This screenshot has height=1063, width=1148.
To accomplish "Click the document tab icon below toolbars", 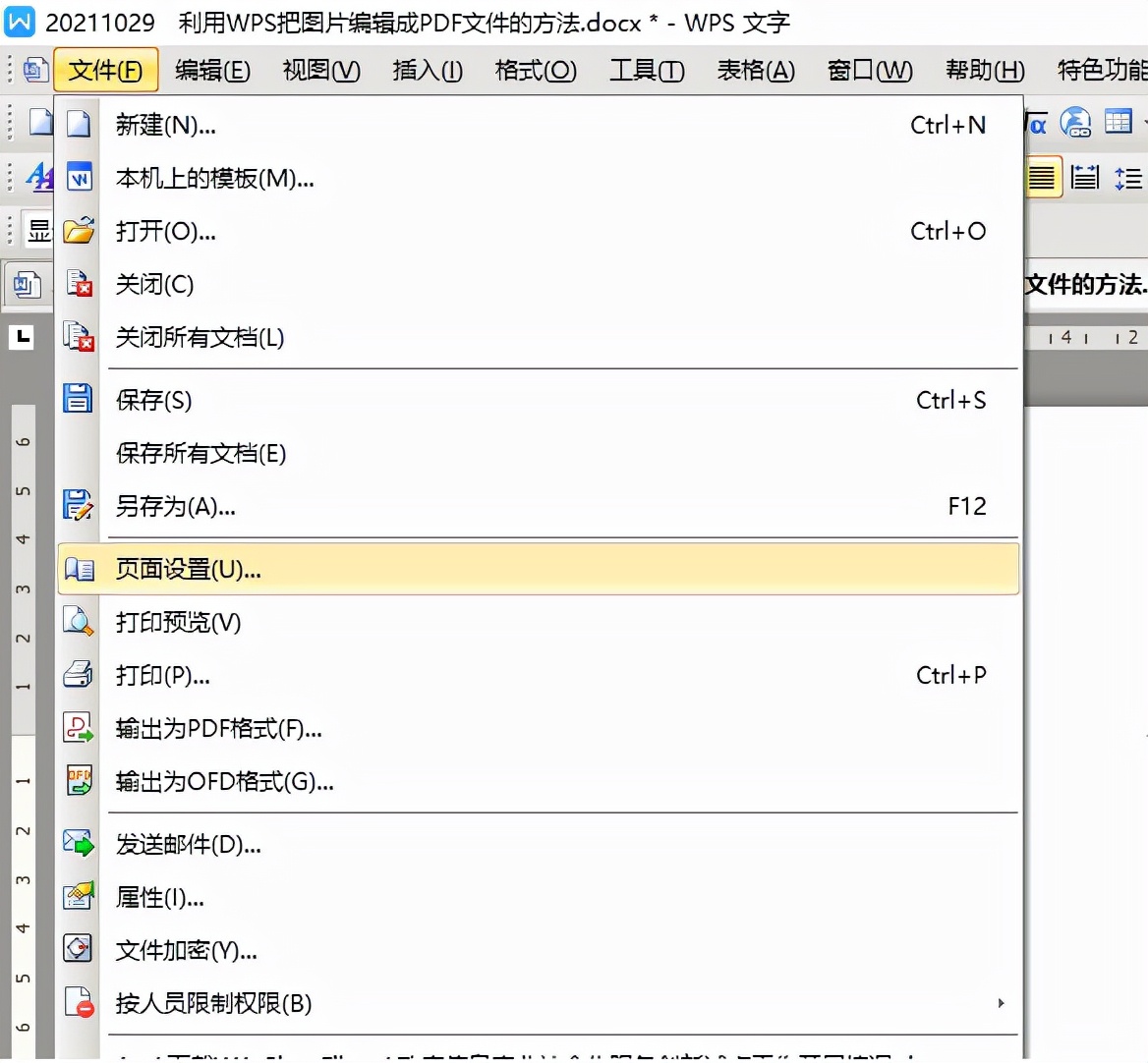I will point(27,284).
